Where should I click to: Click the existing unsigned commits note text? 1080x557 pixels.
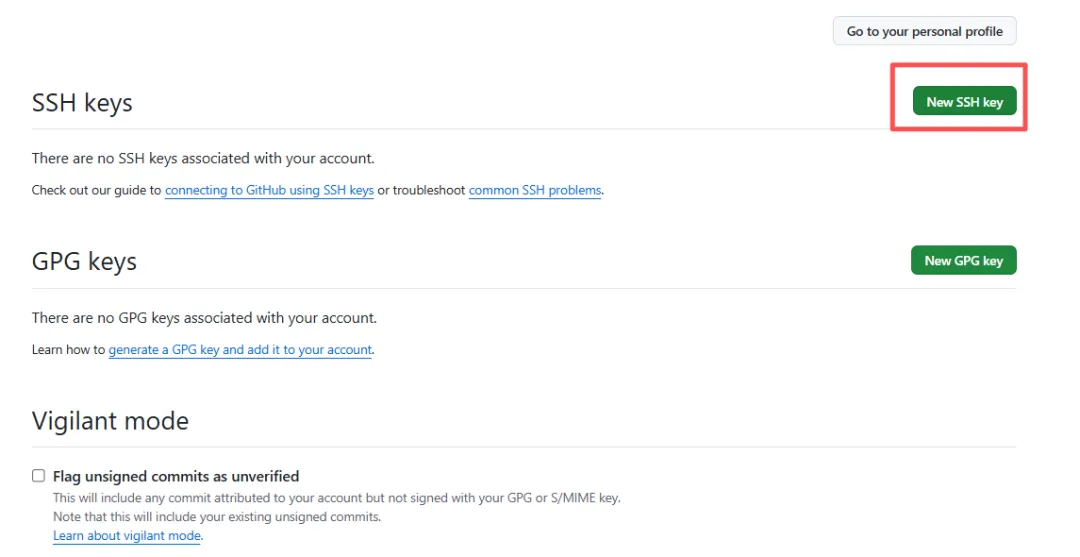click(217, 517)
